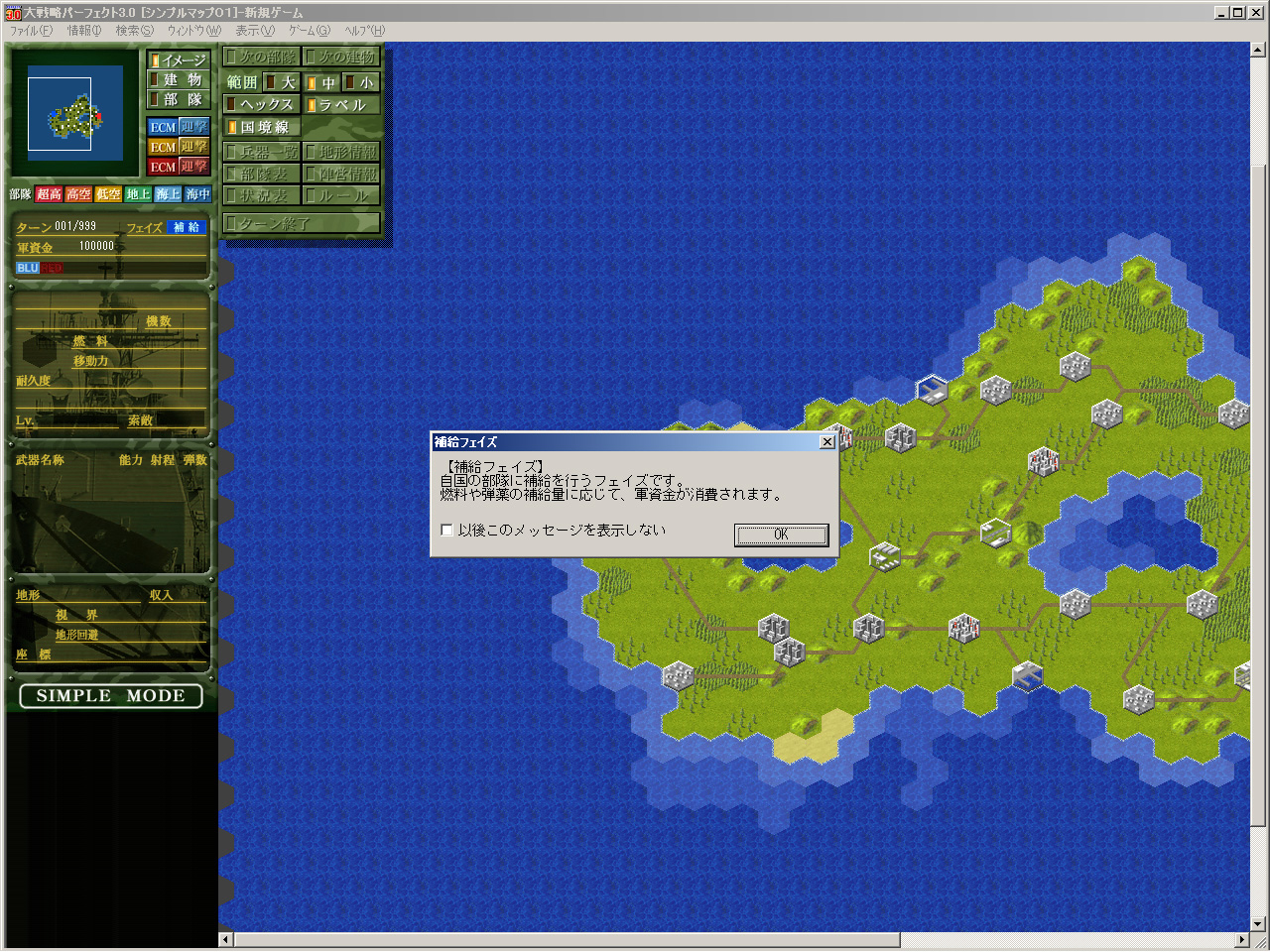1270x952 pixels.
Task: Close the 補給フェイズ dialog with X
Action: coord(827,442)
